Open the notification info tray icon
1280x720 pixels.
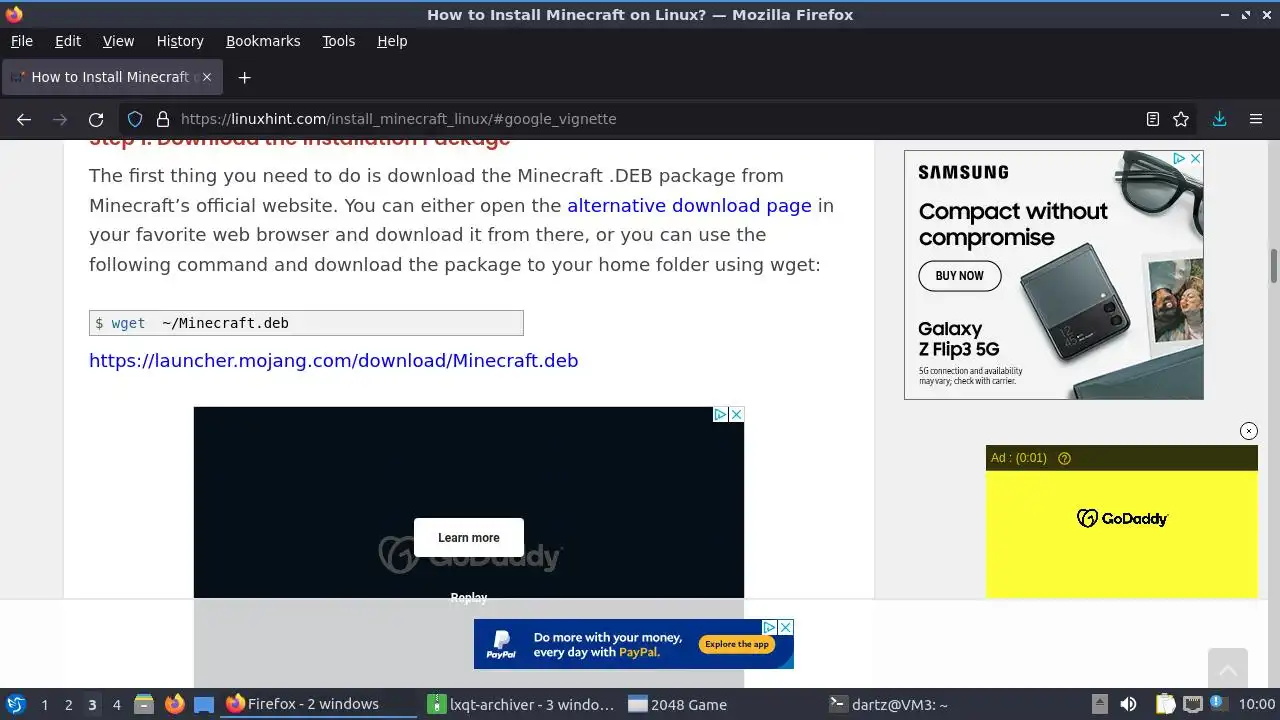1218,704
